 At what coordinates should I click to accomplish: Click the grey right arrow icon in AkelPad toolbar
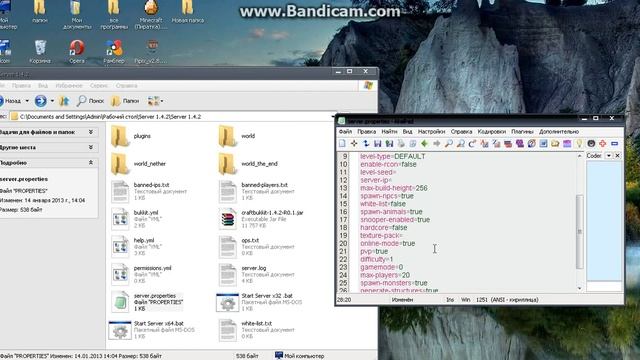tap(437, 144)
